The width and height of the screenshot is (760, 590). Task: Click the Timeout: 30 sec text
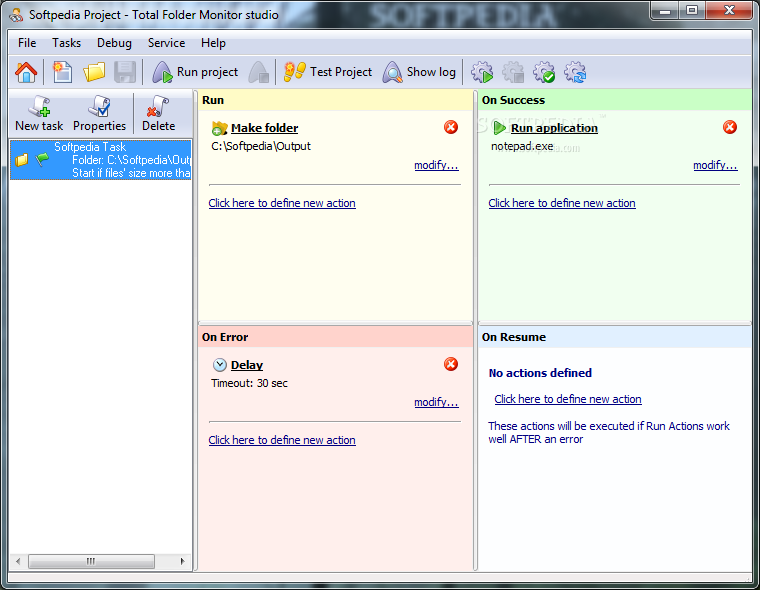click(x=249, y=383)
